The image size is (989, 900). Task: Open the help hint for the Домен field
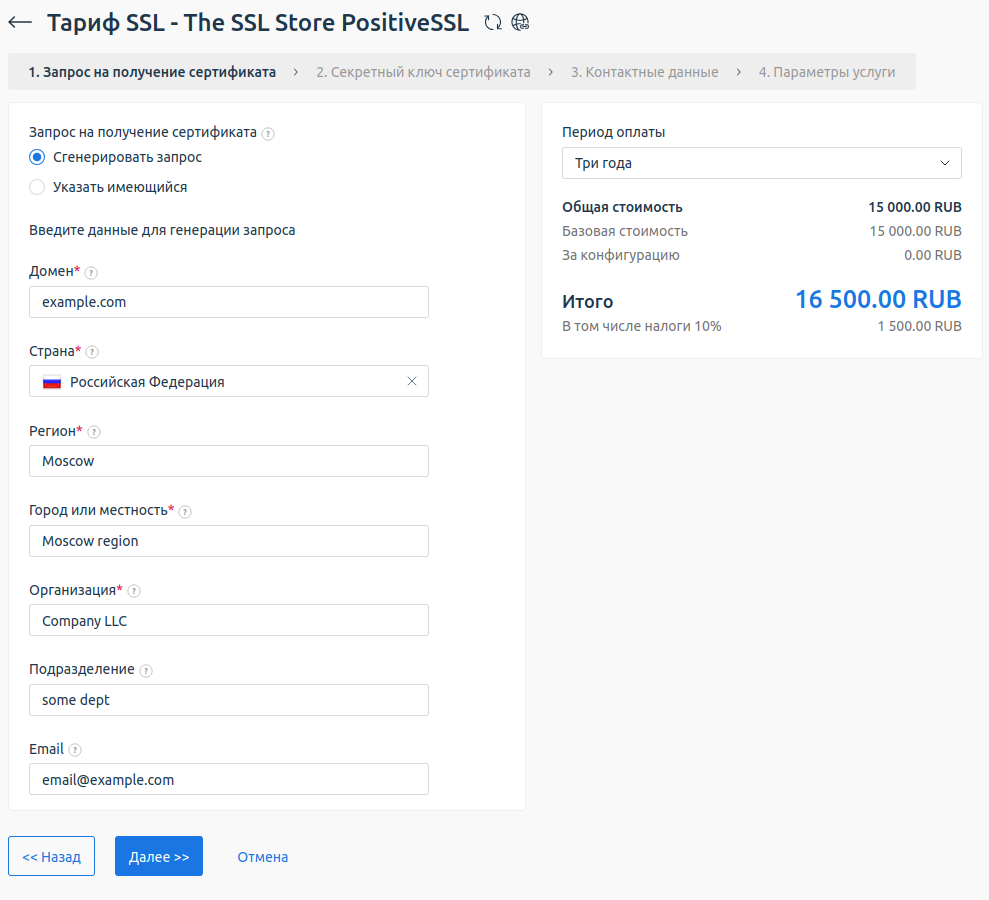(91, 272)
